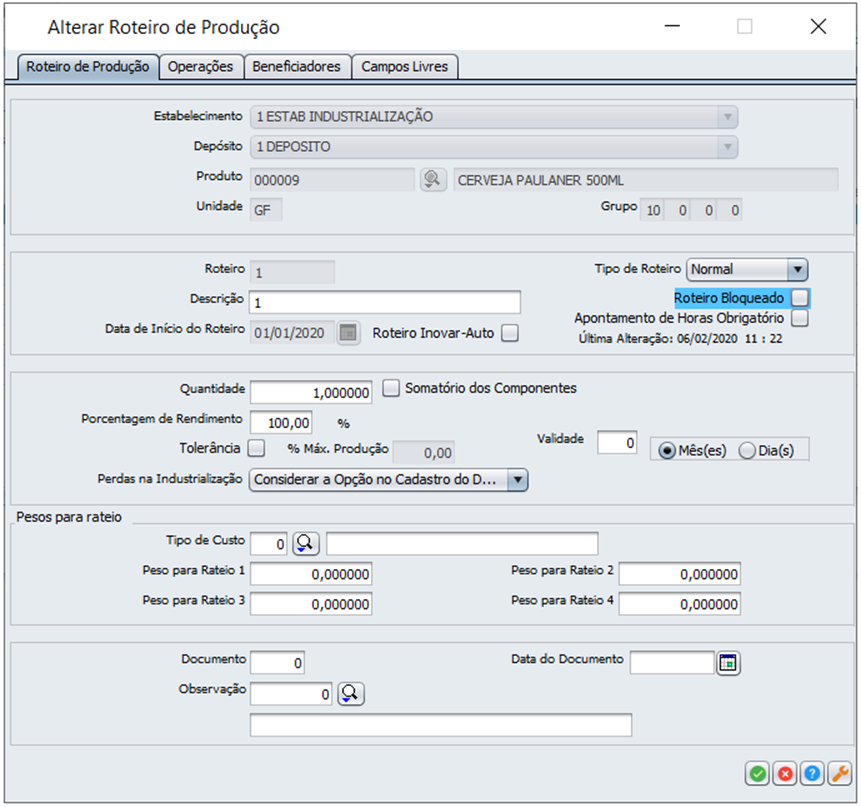The image size is (861, 807).
Task: Toggle Roteiro Inovar-Auto checkbox
Action: [x=510, y=333]
